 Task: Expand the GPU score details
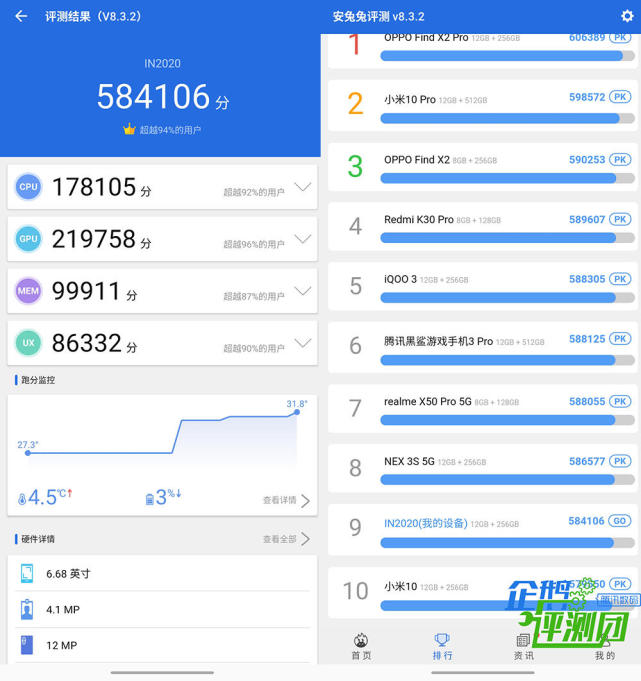pos(303,238)
